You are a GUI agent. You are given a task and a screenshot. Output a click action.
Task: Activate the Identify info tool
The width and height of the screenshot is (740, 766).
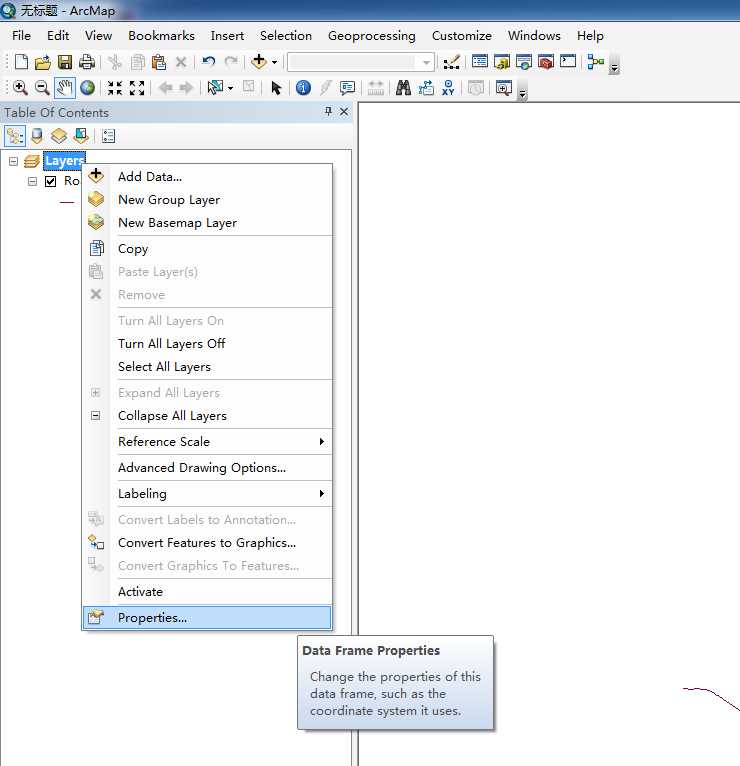click(303, 88)
